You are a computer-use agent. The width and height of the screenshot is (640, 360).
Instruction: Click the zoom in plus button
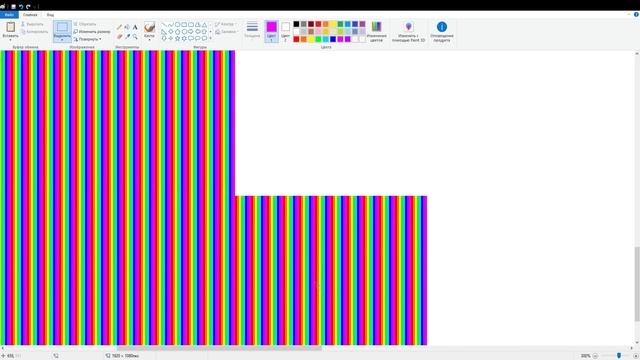[x=636, y=356]
